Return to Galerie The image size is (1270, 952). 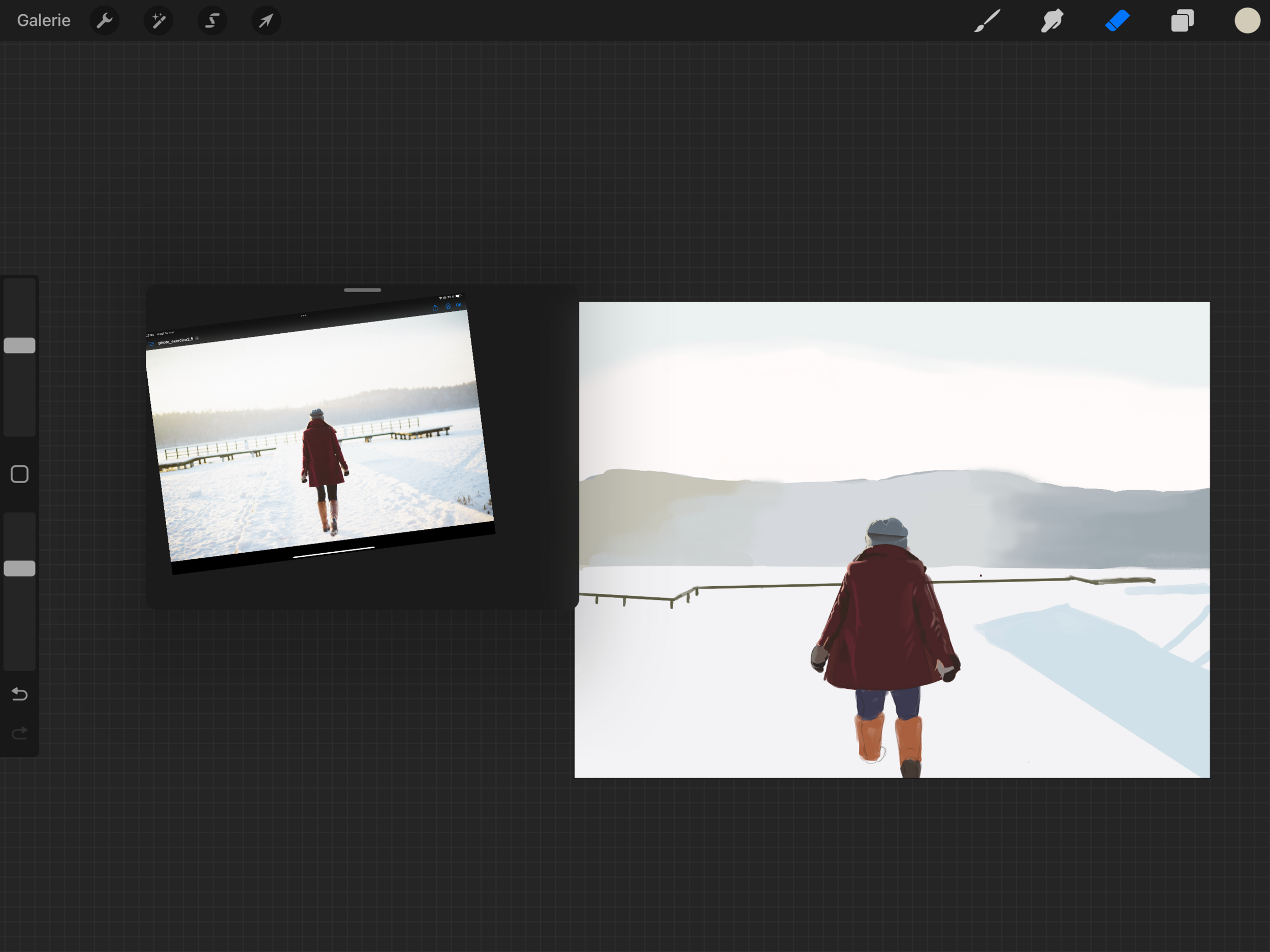[x=44, y=21]
